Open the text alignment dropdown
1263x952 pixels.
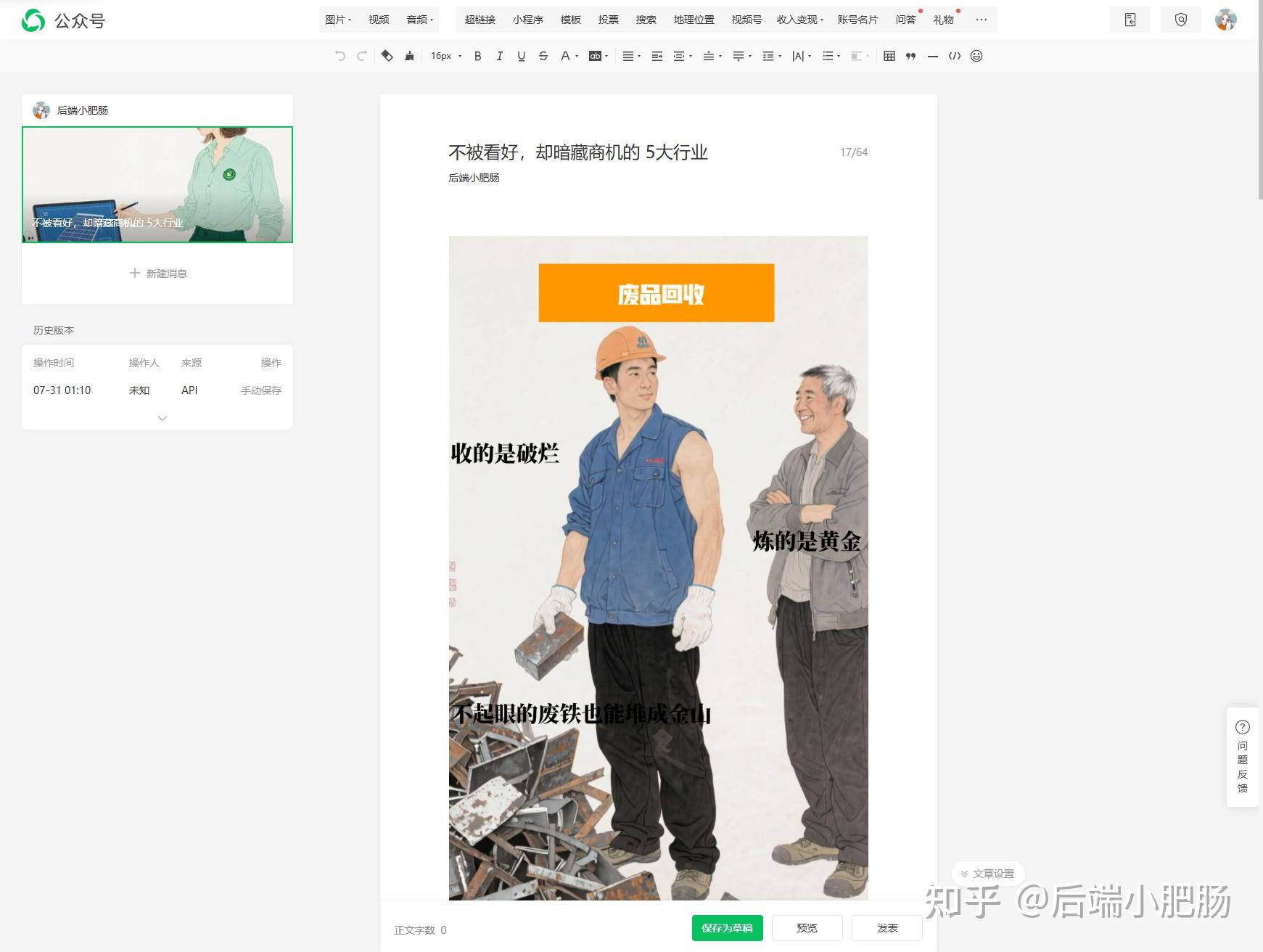(630, 56)
